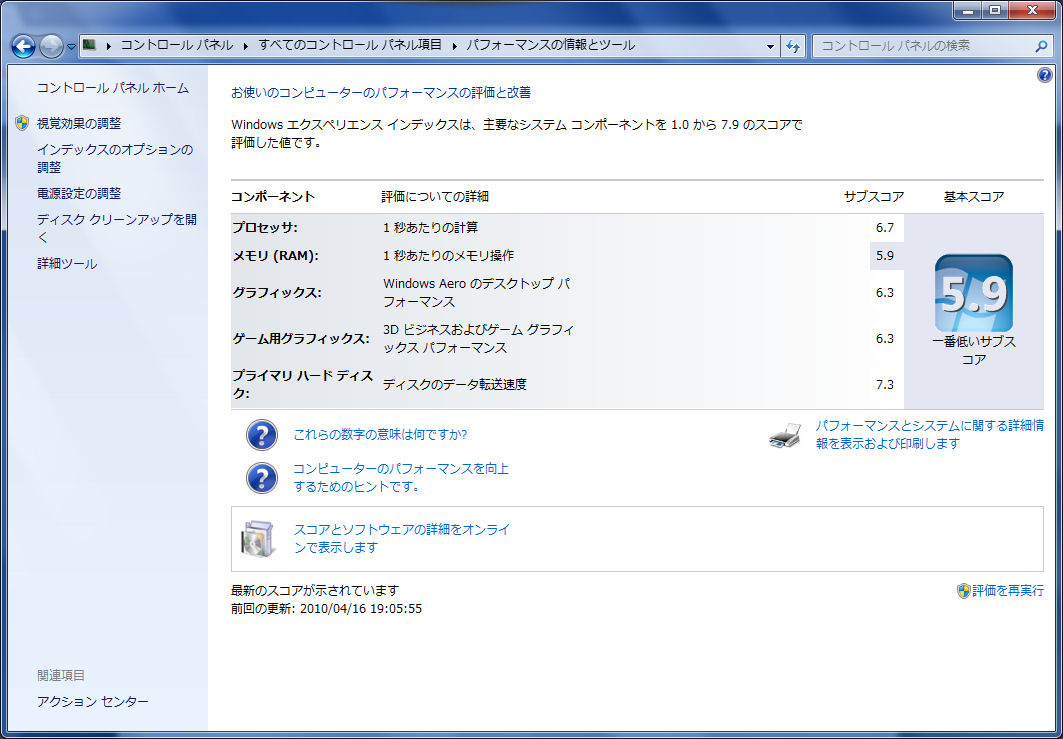Select コントロール パネル in the breadcrumb path
The height and width of the screenshot is (739, 1063).
coord(176,46)
